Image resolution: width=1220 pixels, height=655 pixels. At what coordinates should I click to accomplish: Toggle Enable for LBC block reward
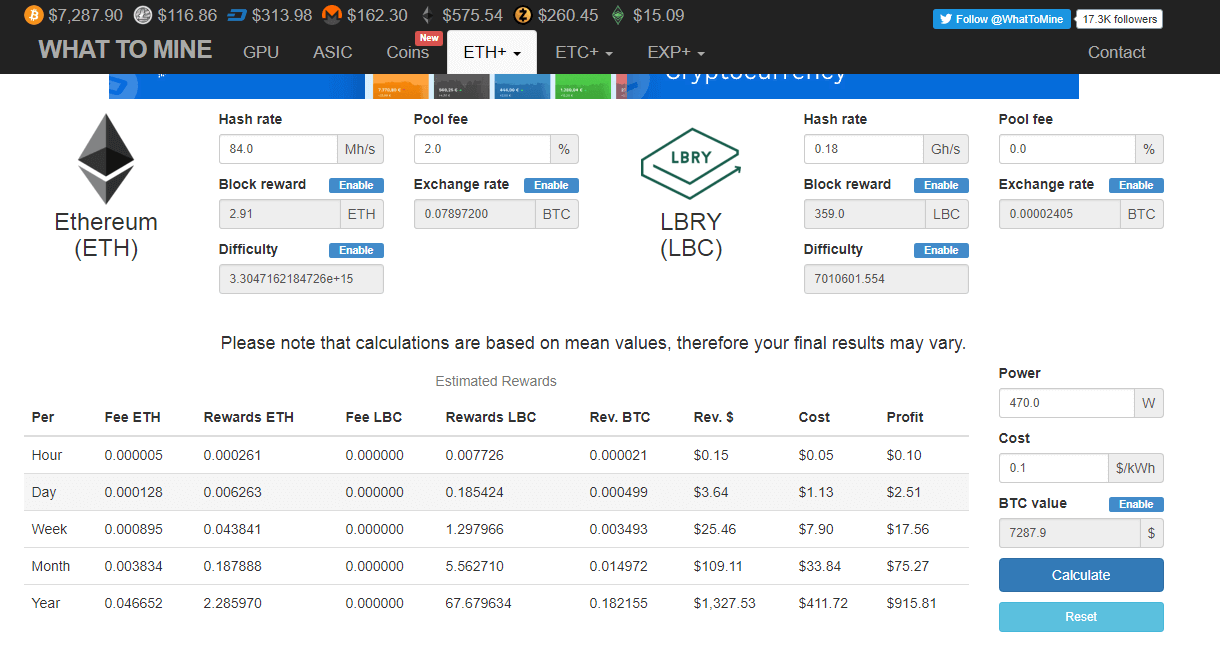[941, 185]
